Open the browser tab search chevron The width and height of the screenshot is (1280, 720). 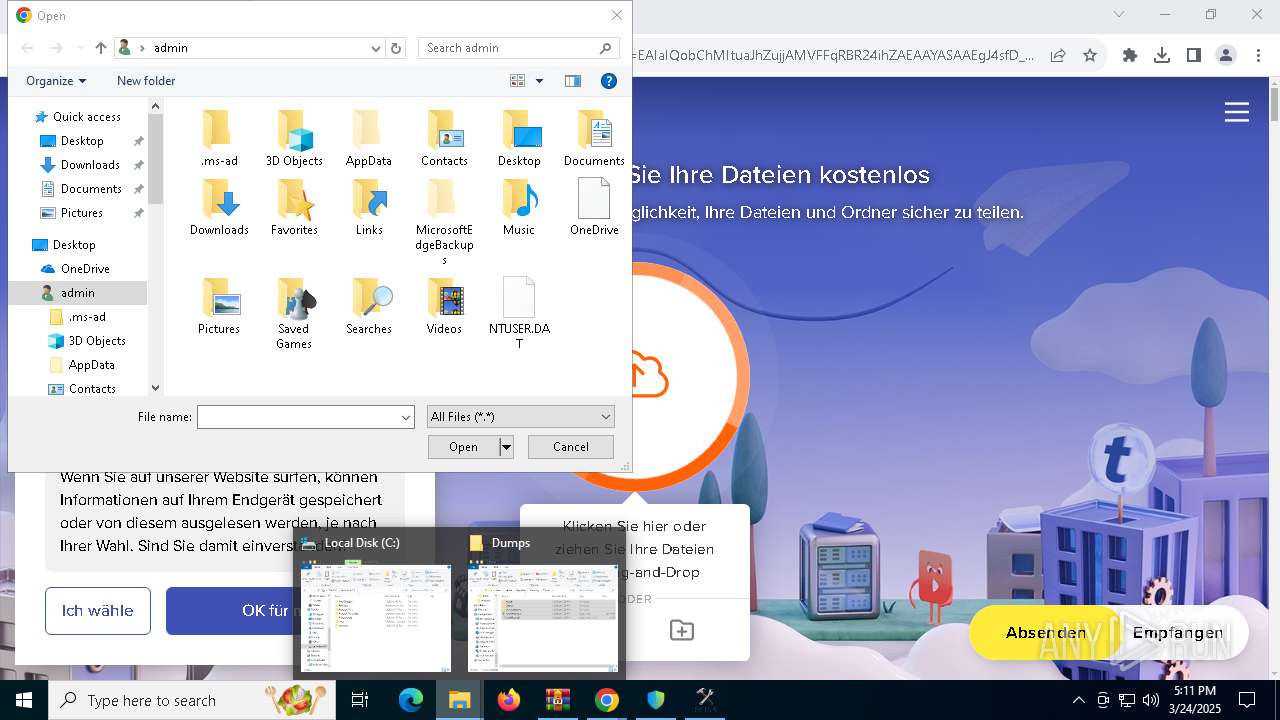1119,14
